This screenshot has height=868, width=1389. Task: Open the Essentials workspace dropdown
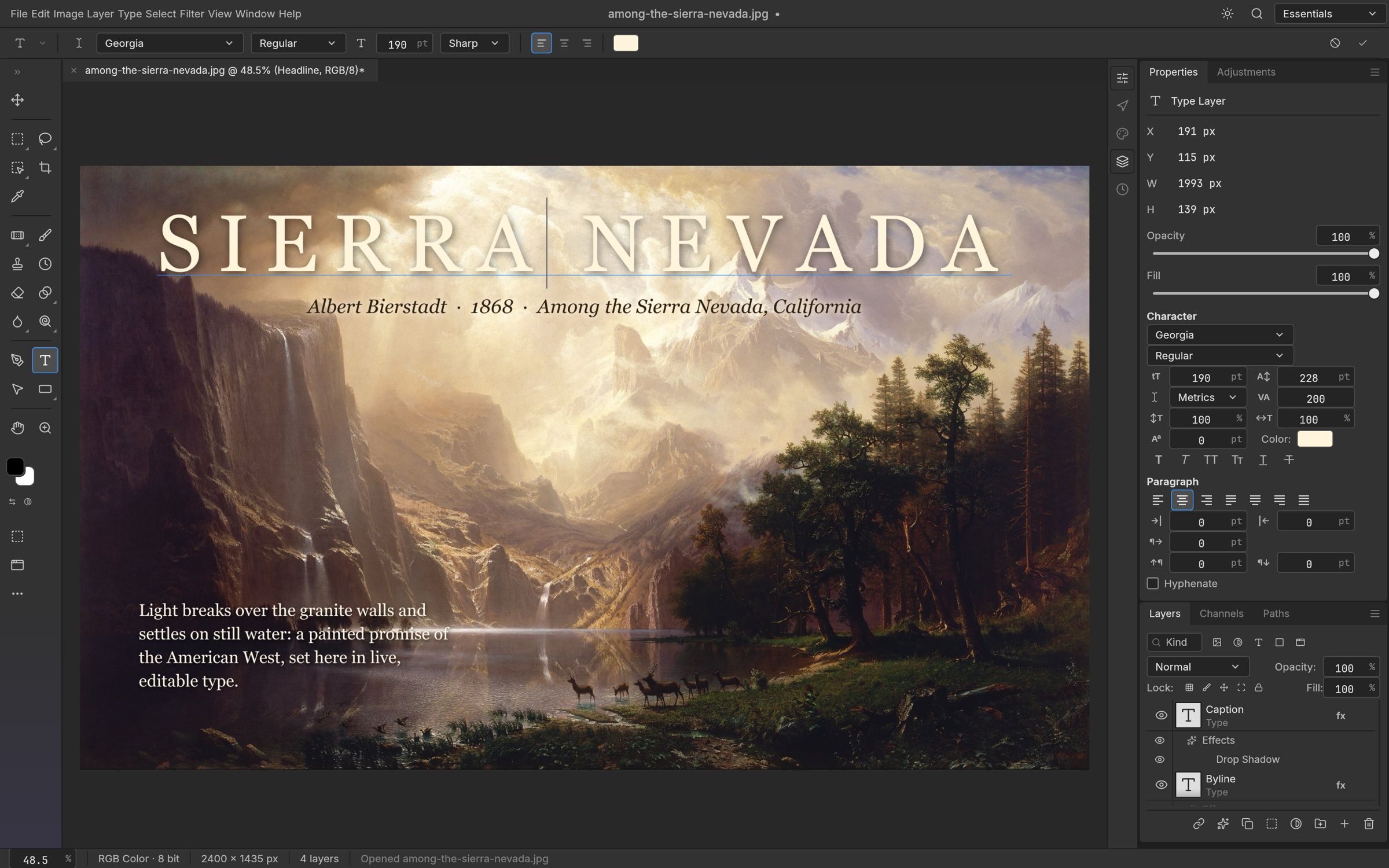click(x=1329, y=14)
